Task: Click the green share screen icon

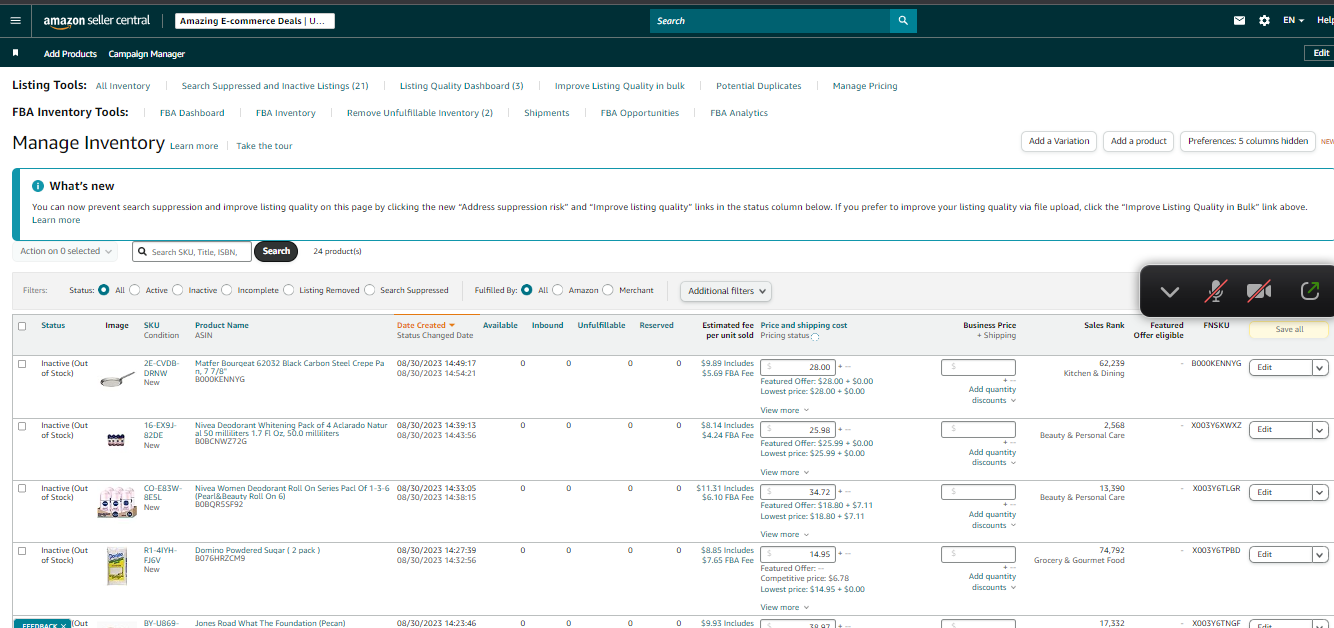Action: [1310, 291]
